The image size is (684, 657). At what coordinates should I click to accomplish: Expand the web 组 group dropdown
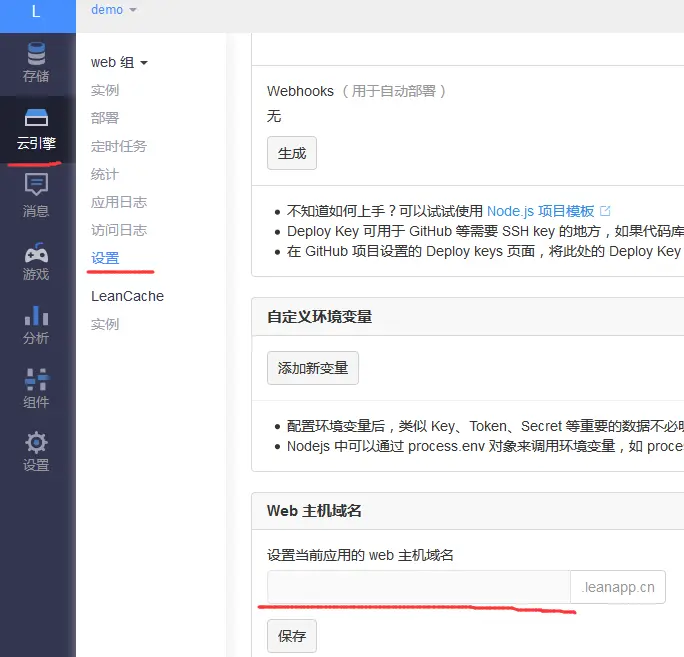[x=119, y=62]
